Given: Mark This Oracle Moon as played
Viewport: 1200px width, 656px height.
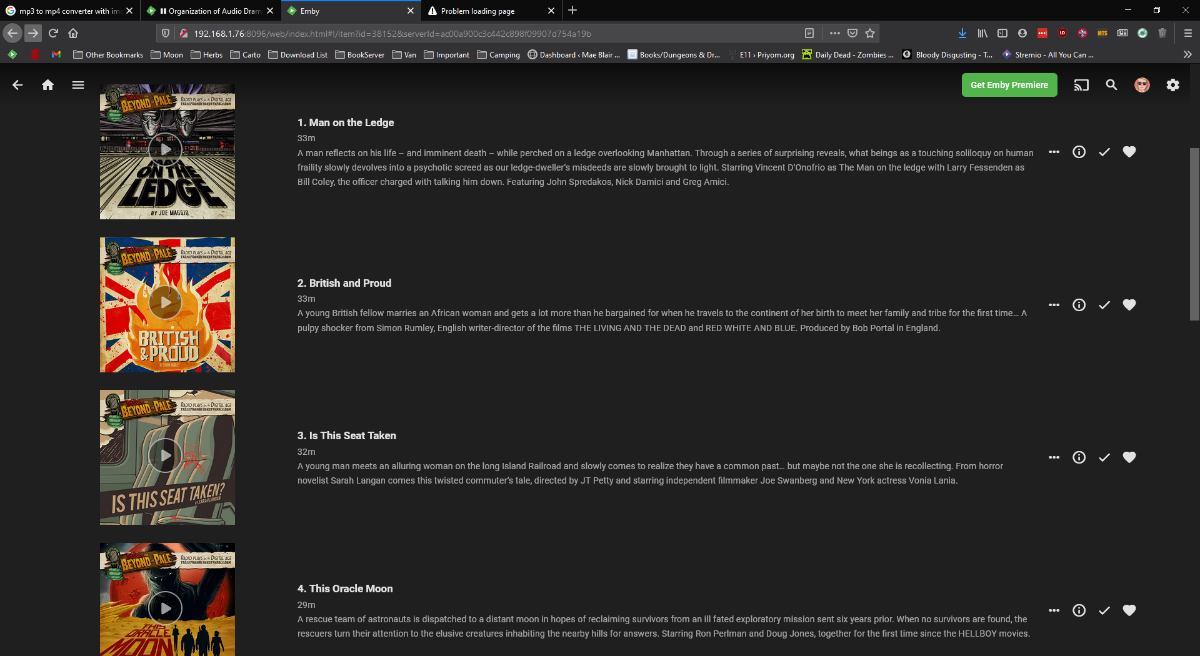Looking at the screenshot, I should pyautogui.click(x=1104, y=610).
